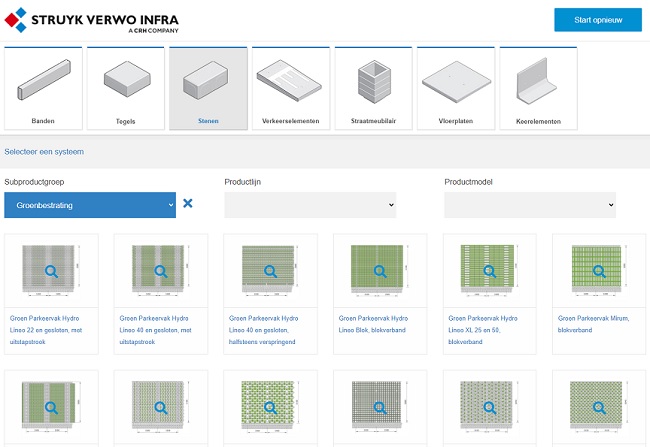The image size is (650, 447).
Task: Clear the Groenbestrating filter with X icon
Action: [x=187, y=204]
